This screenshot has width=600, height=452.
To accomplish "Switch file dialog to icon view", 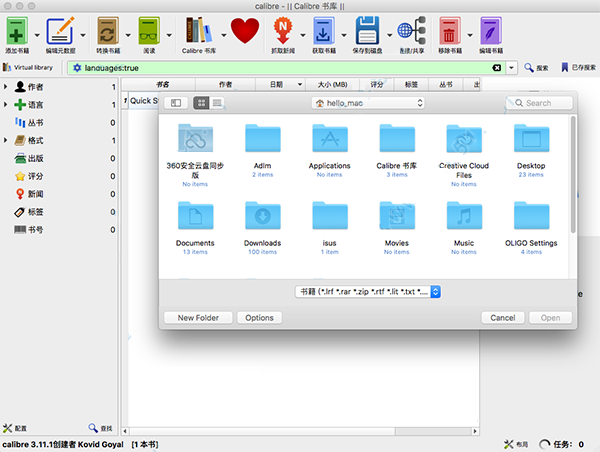I will (201, 103).
